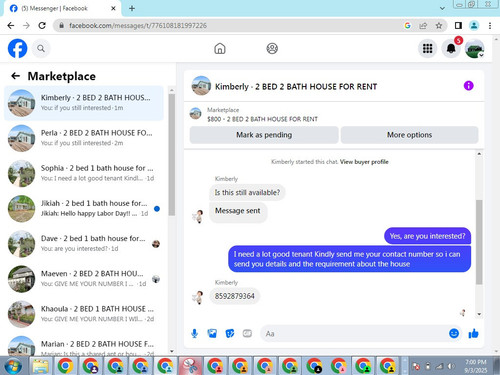This screenshot has width=500, height=375.
Task: Open Chrome profile avatar
Action: 474,25
